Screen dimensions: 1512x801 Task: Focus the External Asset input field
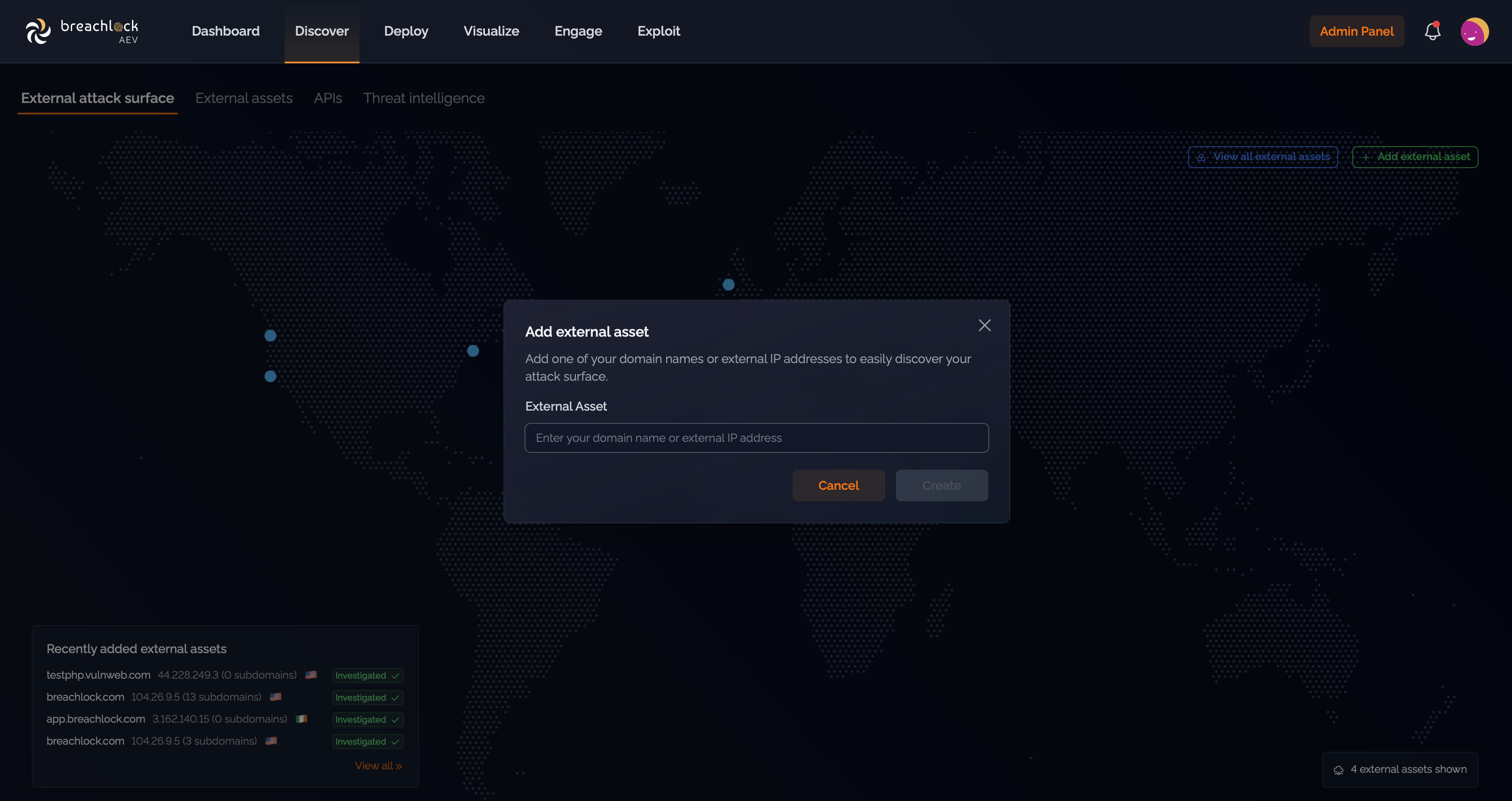tap(756, 438)
